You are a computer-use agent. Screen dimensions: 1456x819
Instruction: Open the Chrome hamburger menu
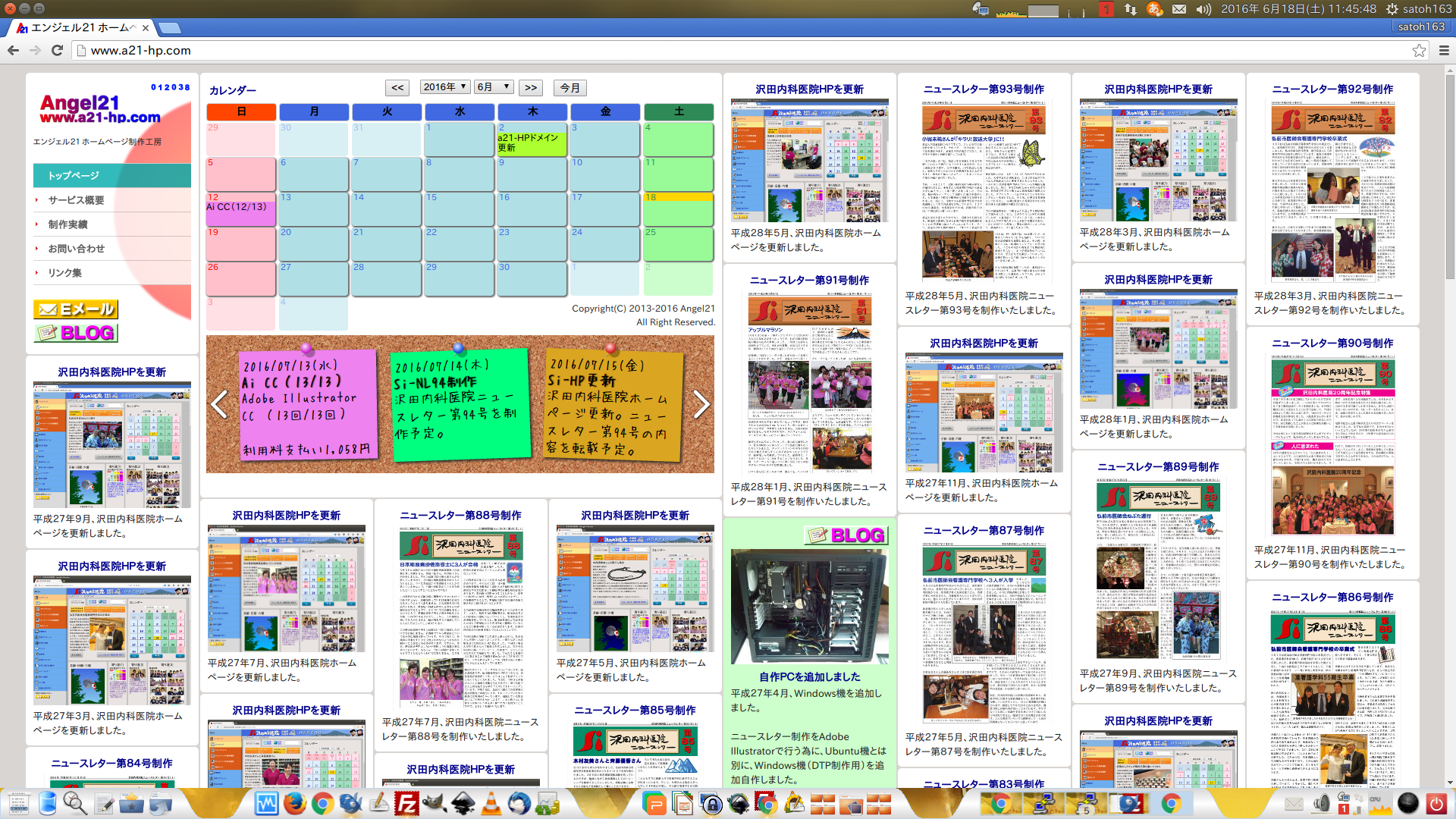click(x=1444, y=50)
